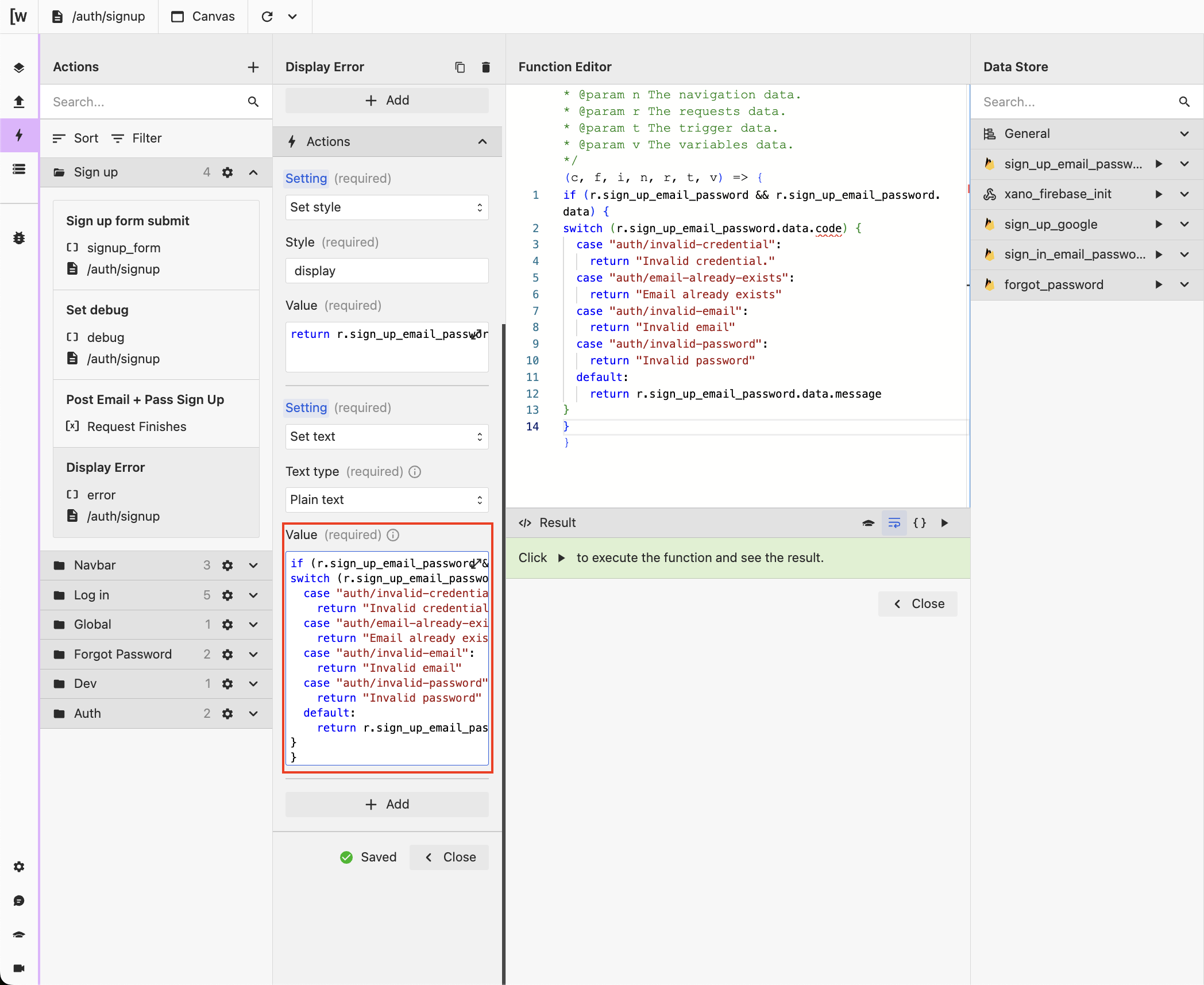Open the lightning bolt Actions sidebar icon
Viewport: 1204px width, 985px height.
coord(19,135)
